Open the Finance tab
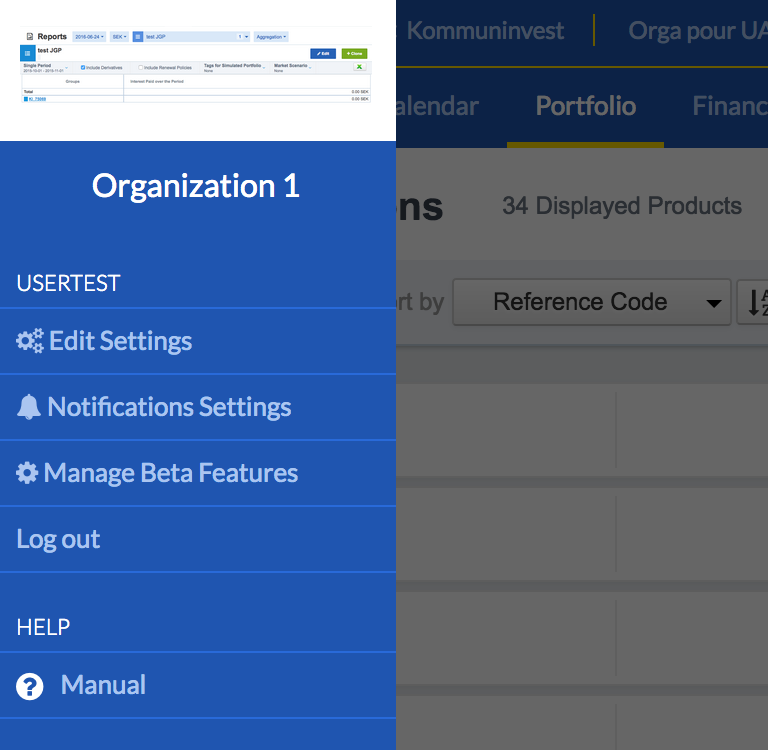The width and height of the screenshot is (768, 750). pos(730,106)
